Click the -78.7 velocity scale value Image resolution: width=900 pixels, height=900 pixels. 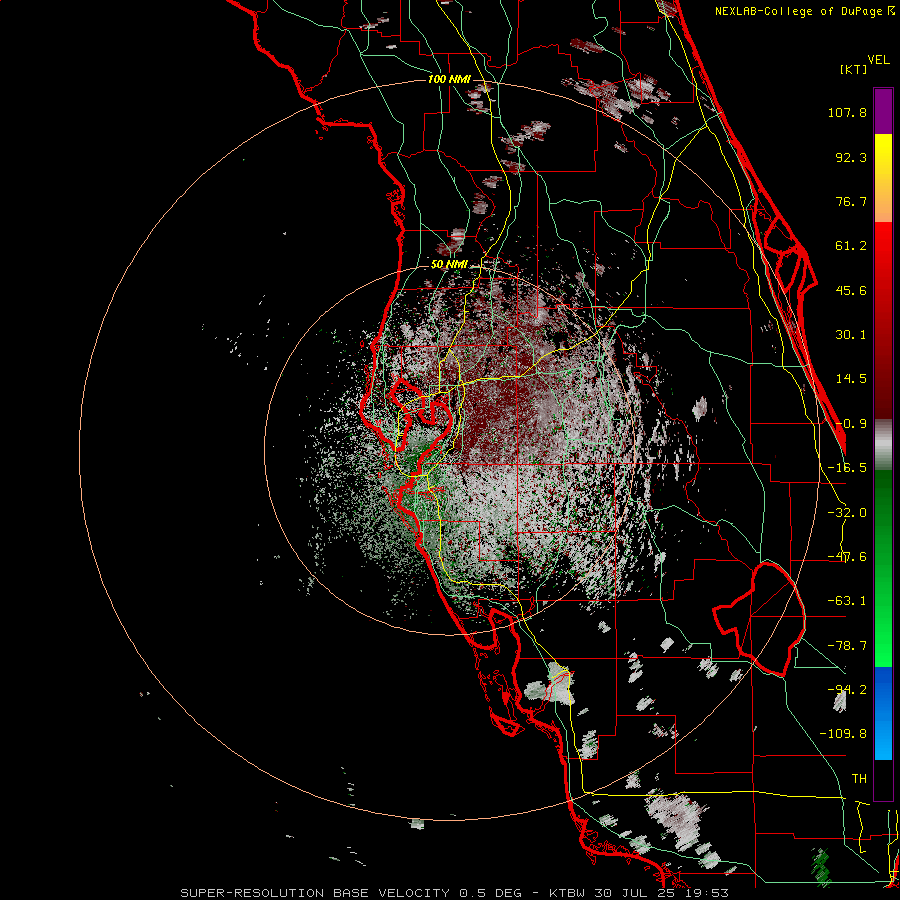click(x=847, y=646)
